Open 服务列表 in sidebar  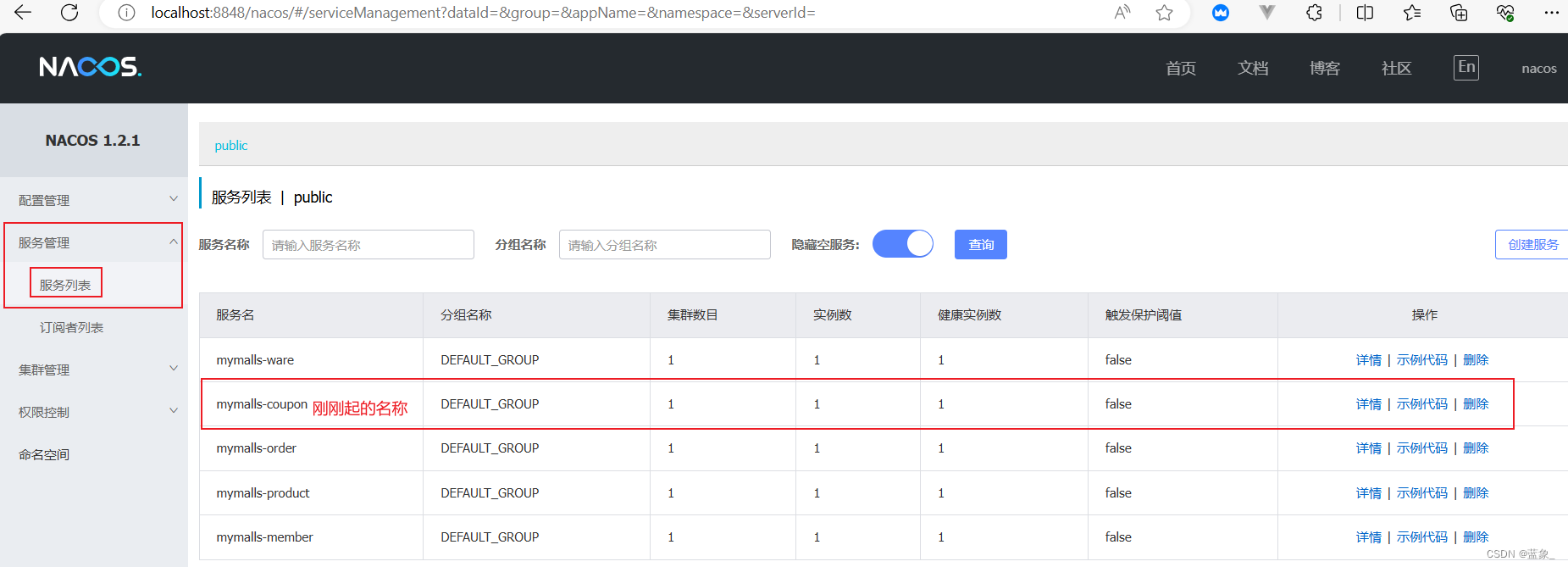tap(65, 285)
